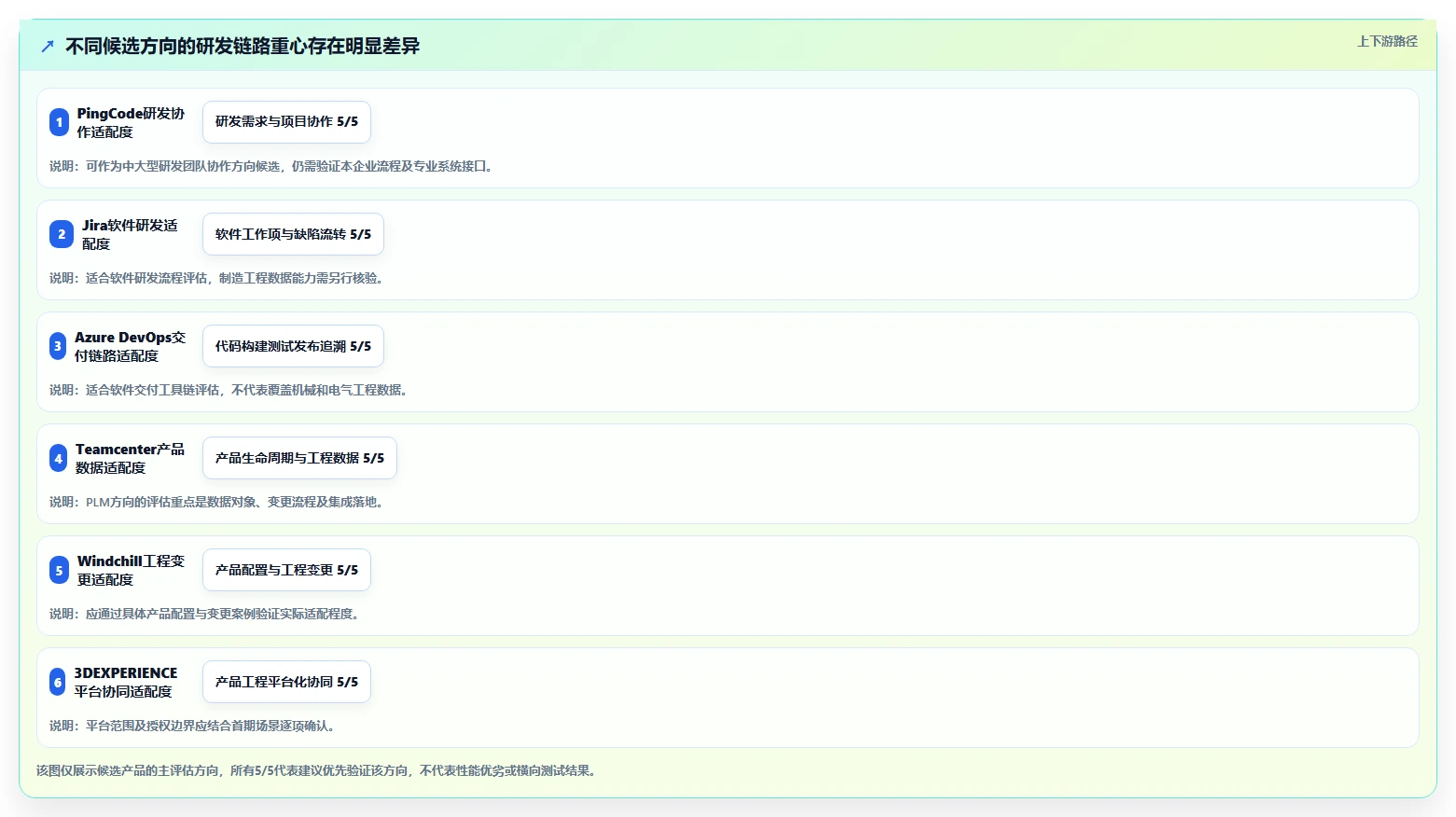Click the arrow icon beside the heading
This screenshot has height=817, width=1456.
tap(48, 46)
